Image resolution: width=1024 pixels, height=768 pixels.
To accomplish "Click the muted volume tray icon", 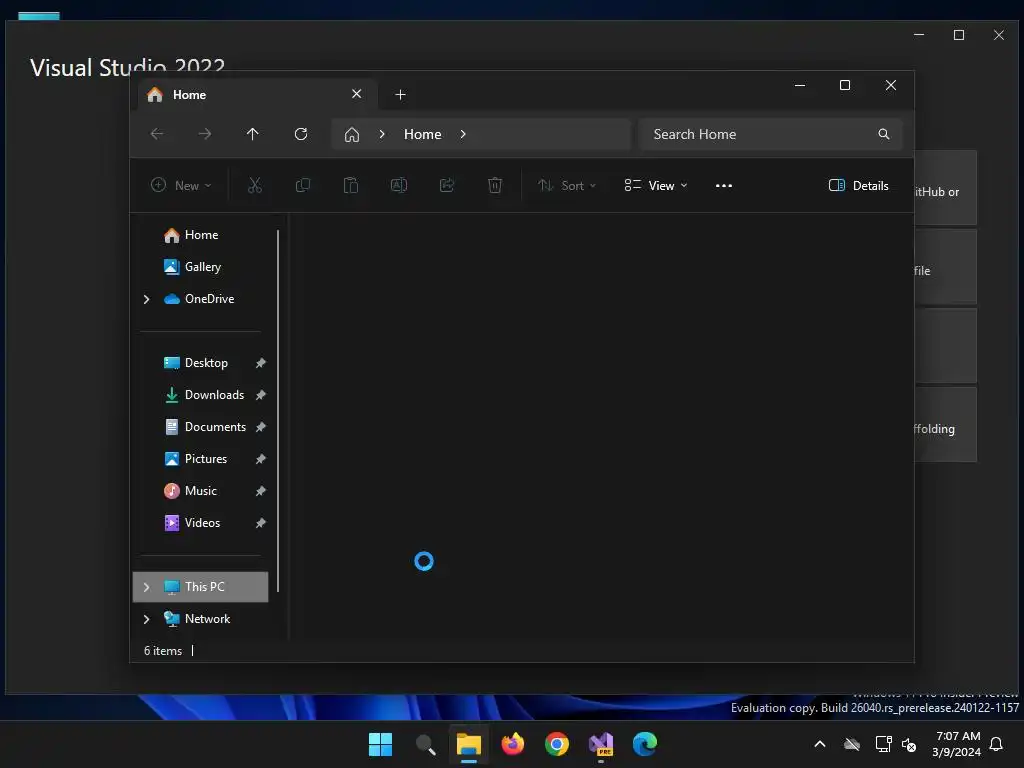I will coord(908,744).
